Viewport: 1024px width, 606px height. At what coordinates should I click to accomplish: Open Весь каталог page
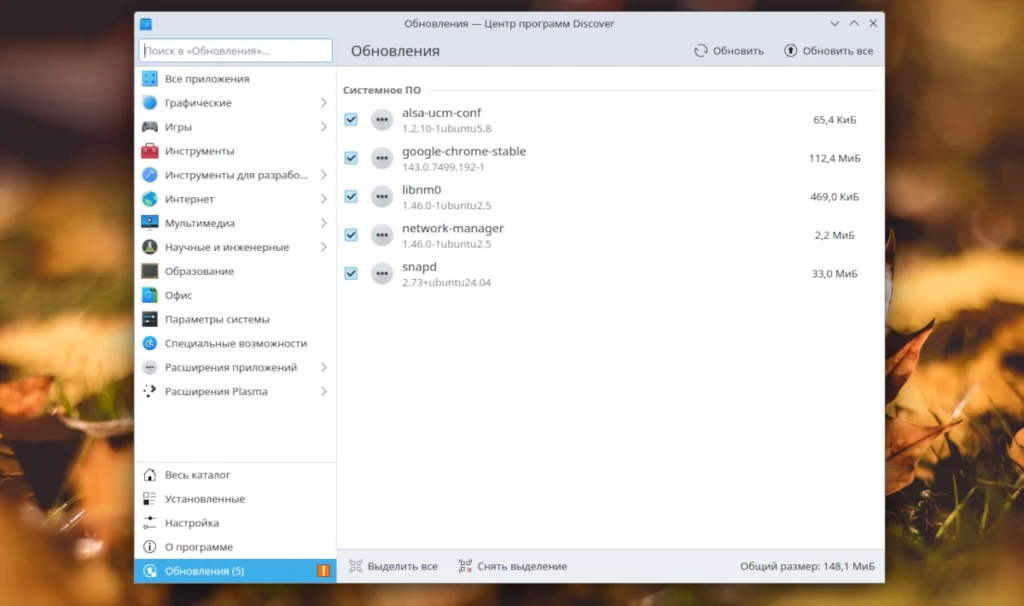tap(235, 475)
